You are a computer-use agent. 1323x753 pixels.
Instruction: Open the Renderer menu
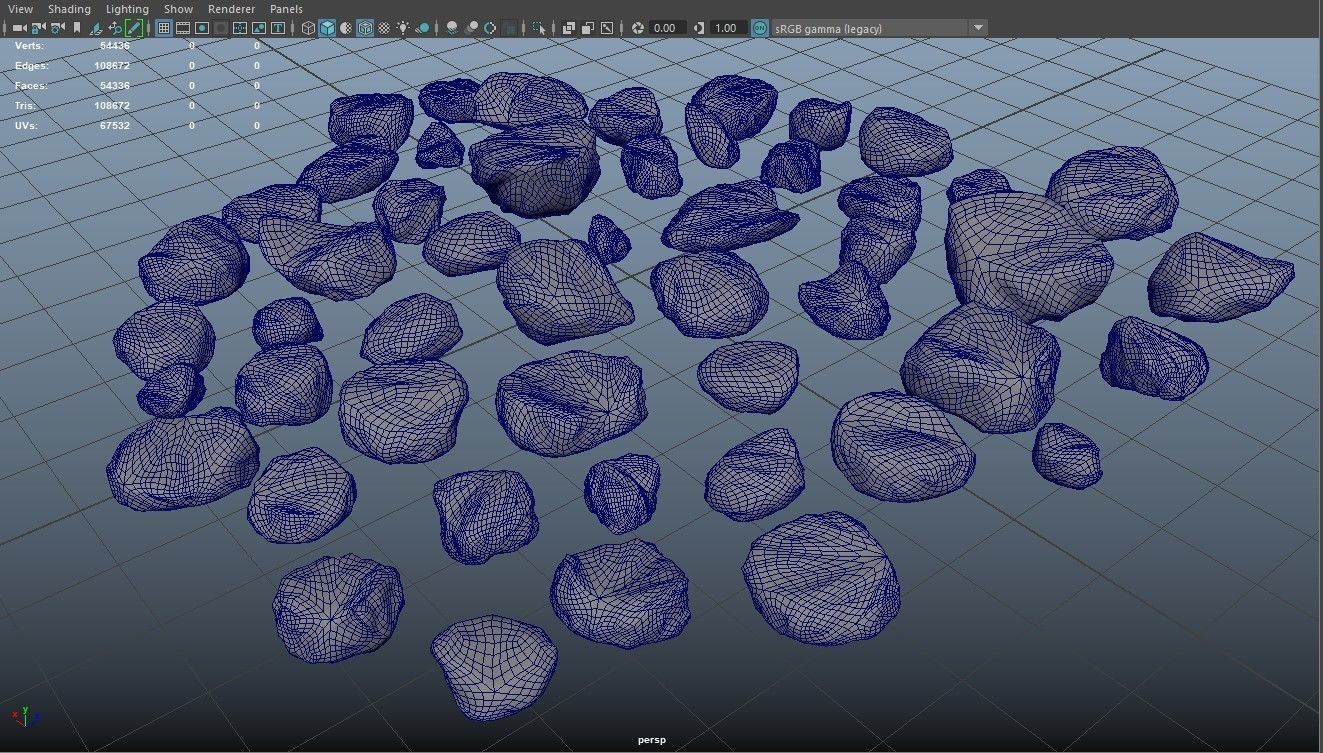tap(231, 9)
